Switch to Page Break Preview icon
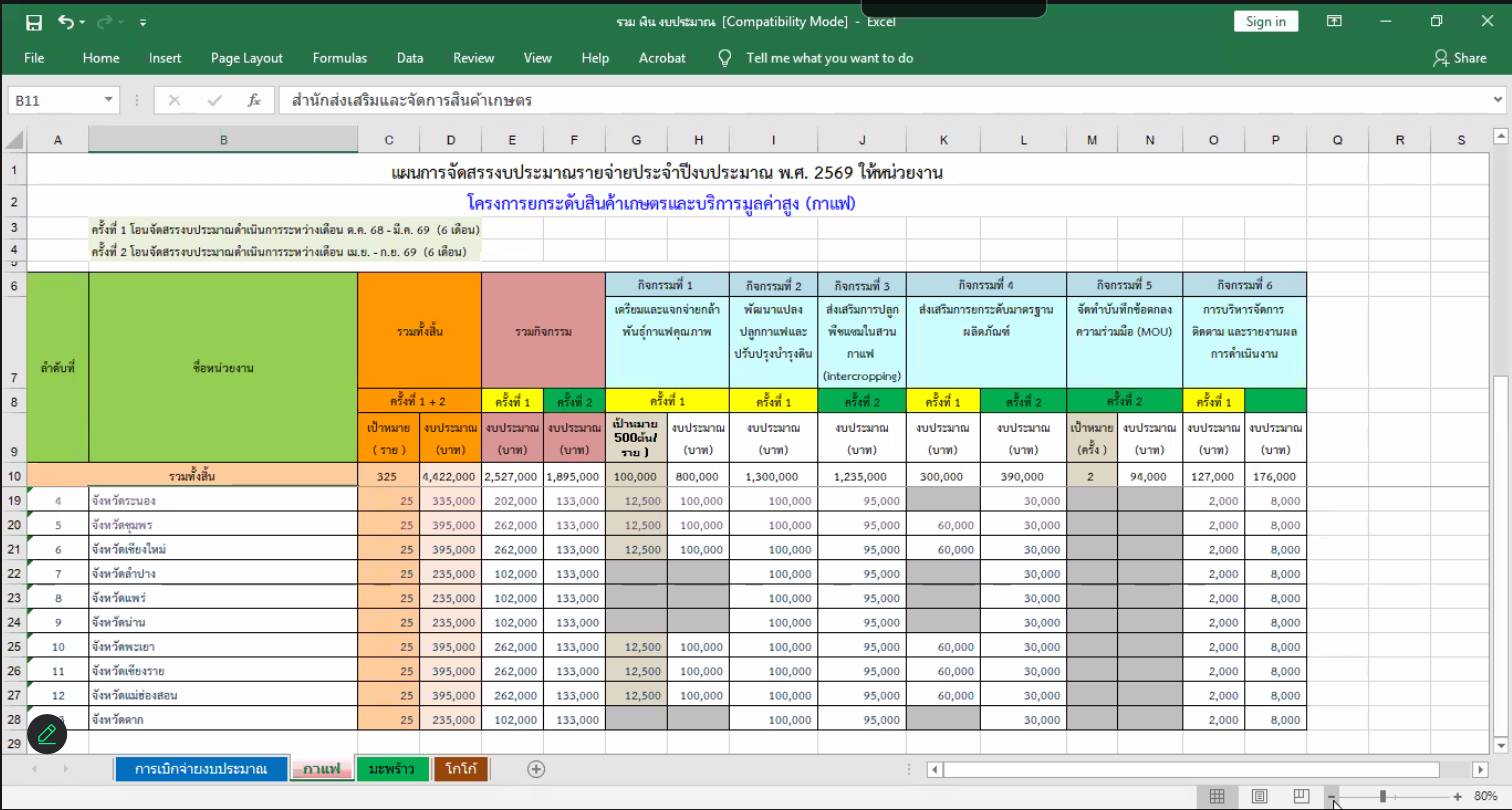Screen dimensions: 1512x810 point(1301,796)
